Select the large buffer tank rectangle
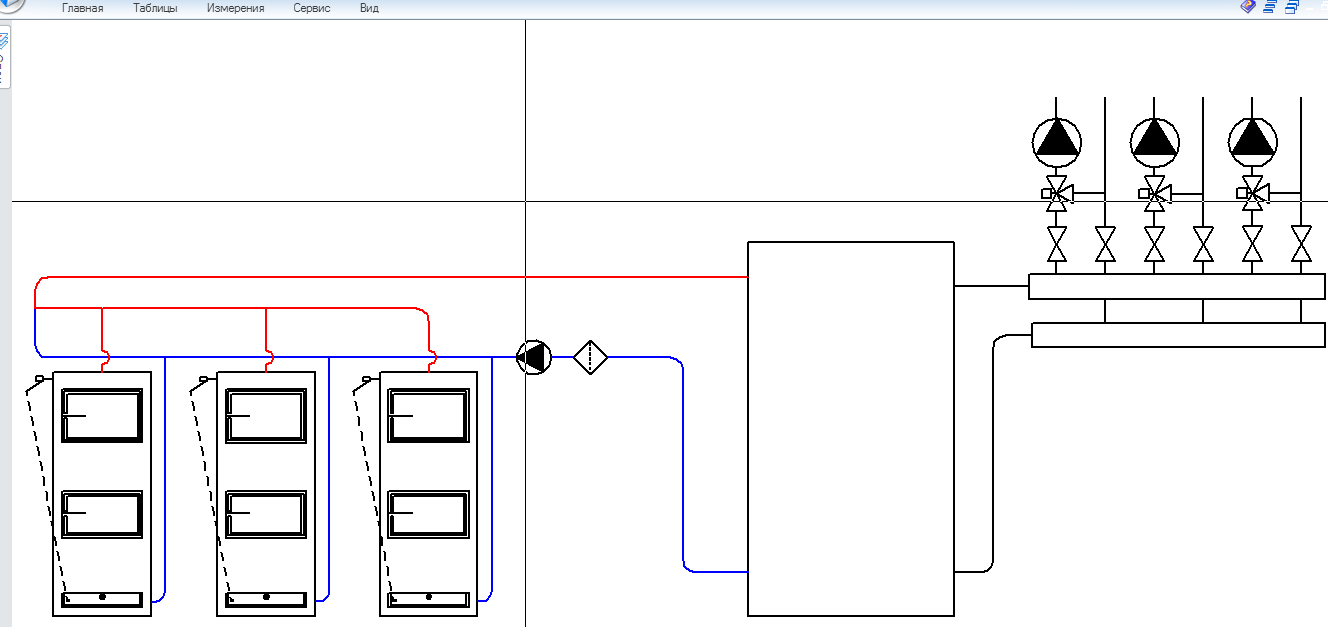Viewport: 1328px width, 627px height. 851,429
